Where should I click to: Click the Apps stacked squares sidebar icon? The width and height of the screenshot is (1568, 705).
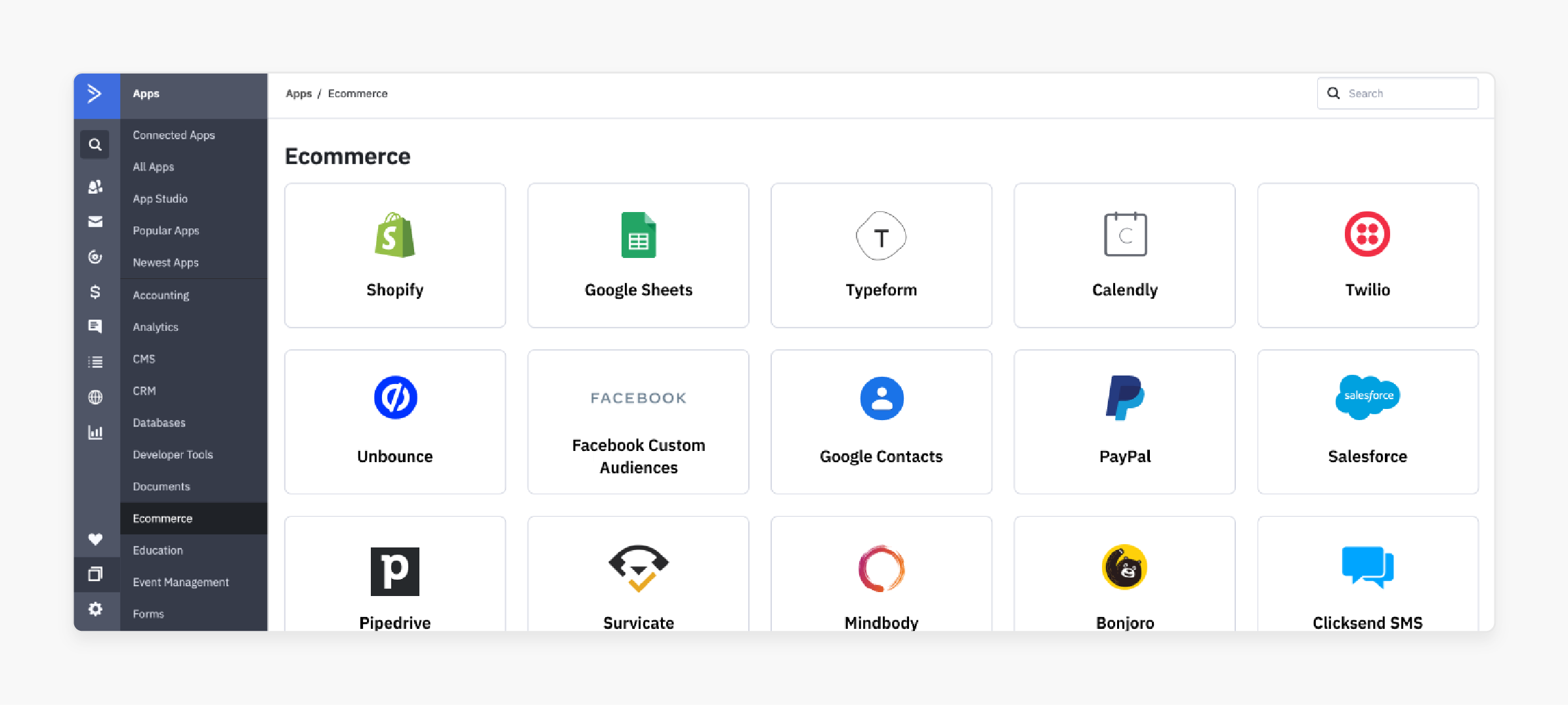pyautogui.click(x=95, y=574)
